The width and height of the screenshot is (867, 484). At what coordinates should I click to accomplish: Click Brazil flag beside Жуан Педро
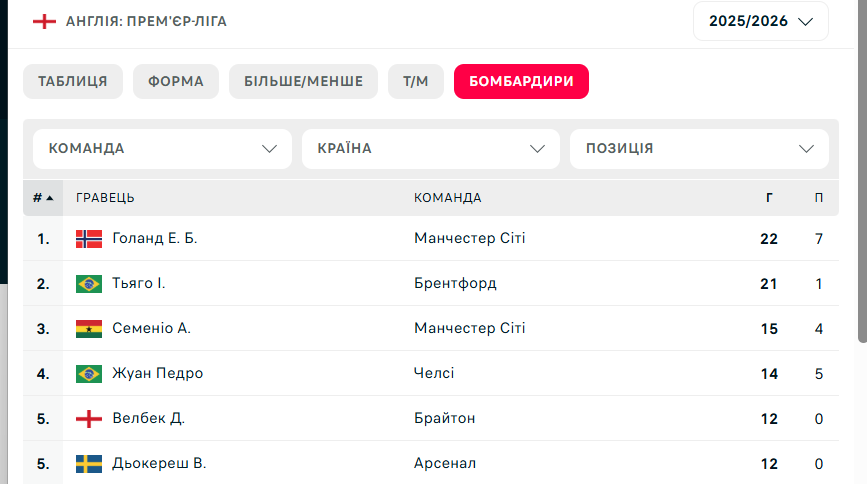point(88,374)
